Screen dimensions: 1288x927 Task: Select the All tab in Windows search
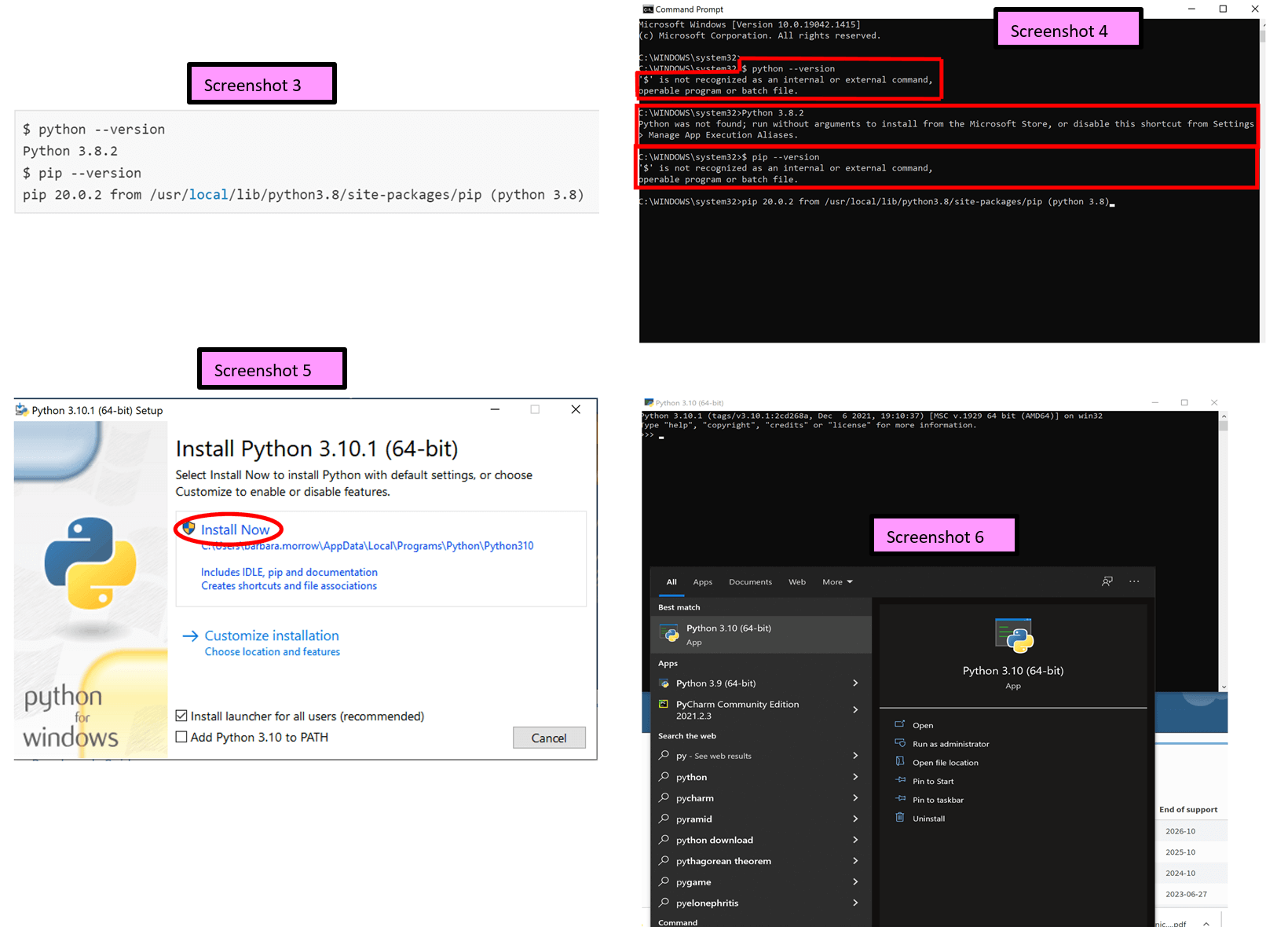tap(671, 582)
